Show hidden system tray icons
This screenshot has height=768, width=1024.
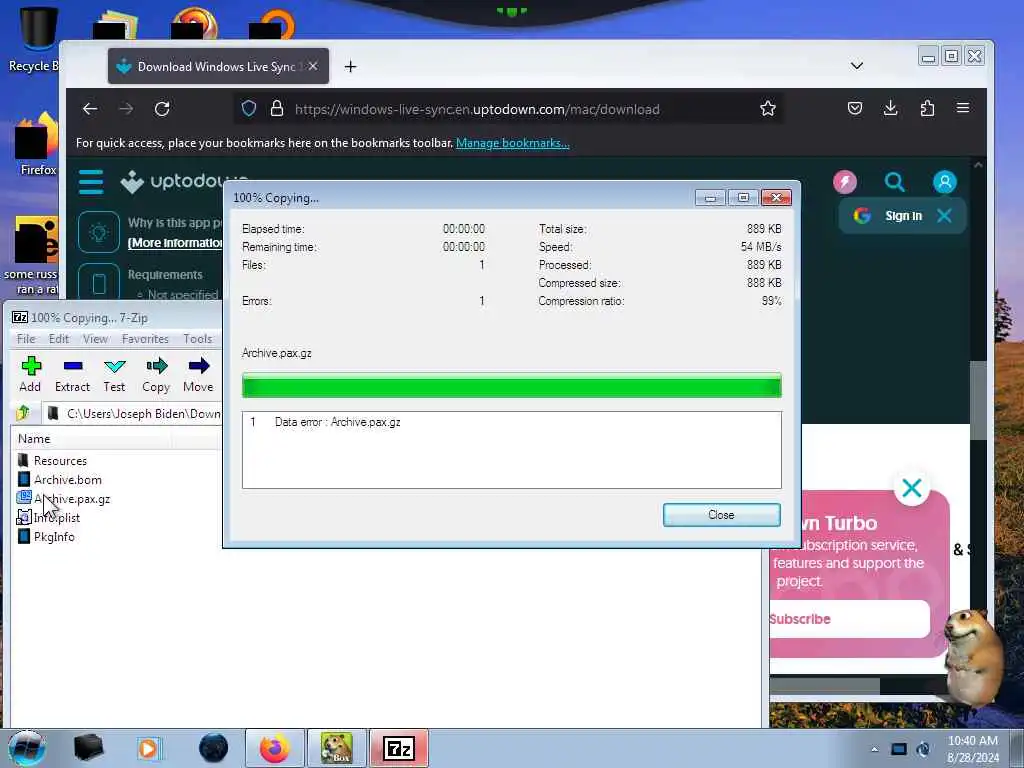(x=874, y=749)
